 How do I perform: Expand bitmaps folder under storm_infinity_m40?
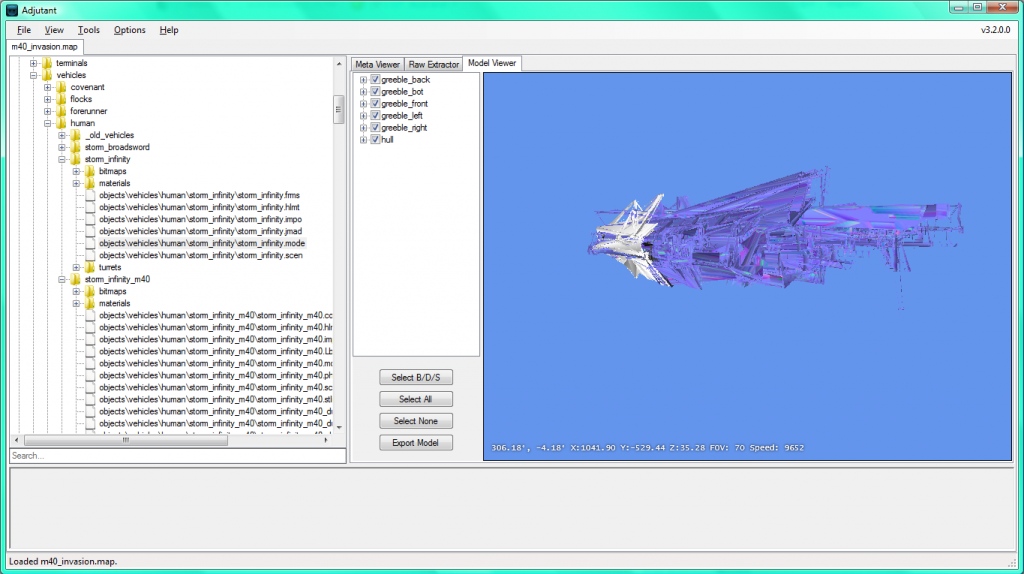[x=76, y=291]
